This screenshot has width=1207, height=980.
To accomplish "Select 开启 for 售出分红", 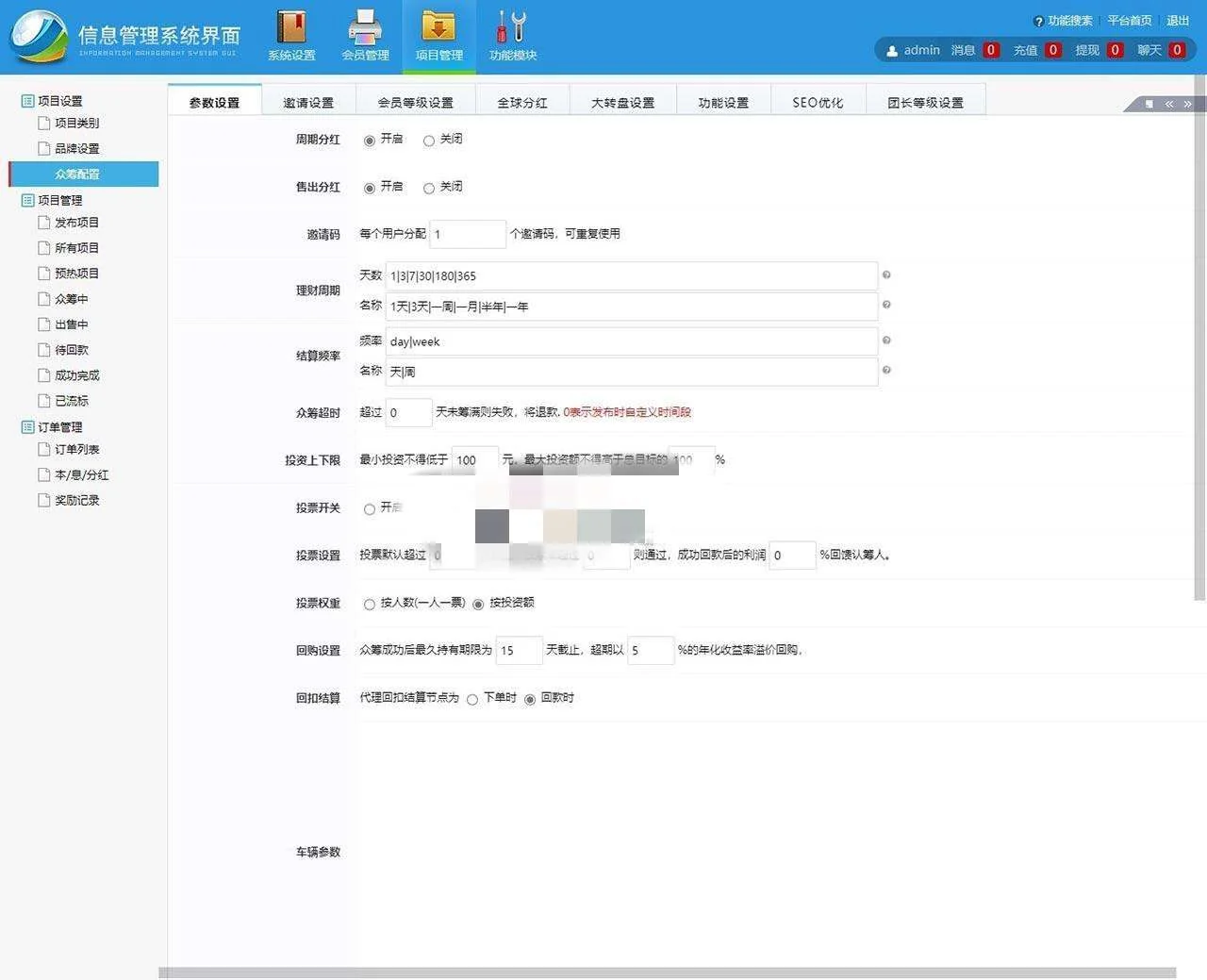I will point(370,189).
